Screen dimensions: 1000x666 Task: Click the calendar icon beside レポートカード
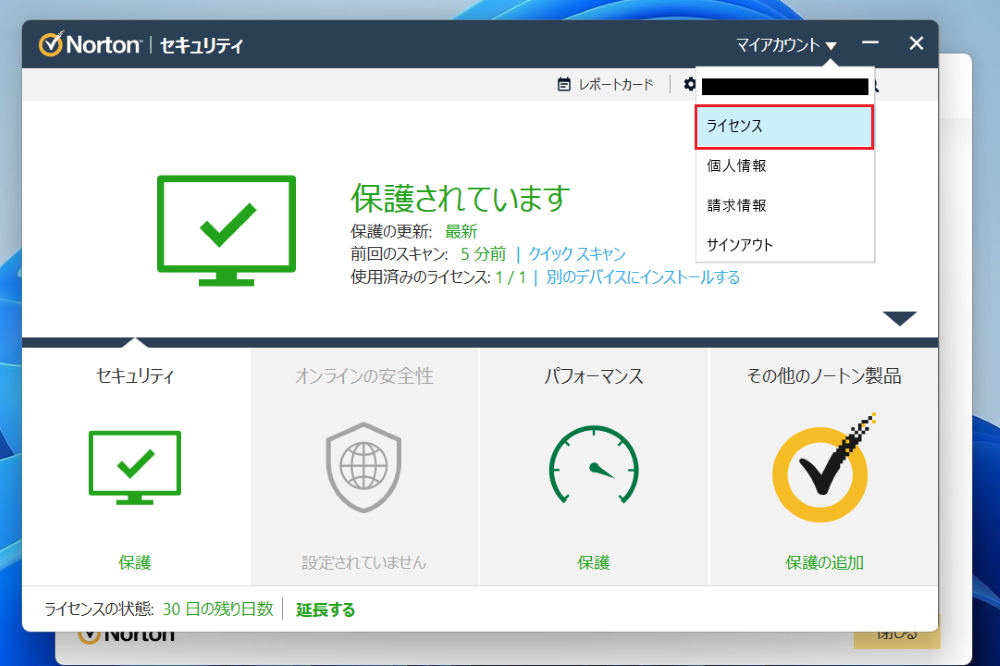(x=564, y=84)
